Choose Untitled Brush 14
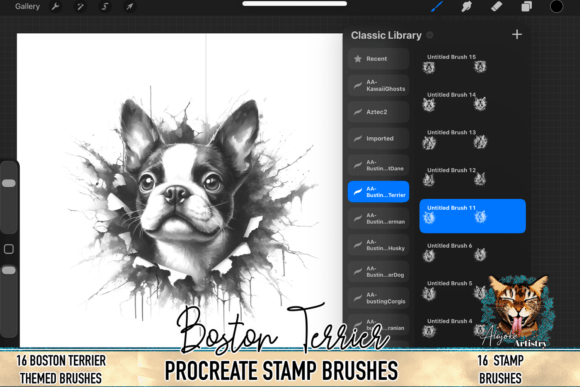The width and height of the screenshot is (580, 387). (x=472, y=102)
